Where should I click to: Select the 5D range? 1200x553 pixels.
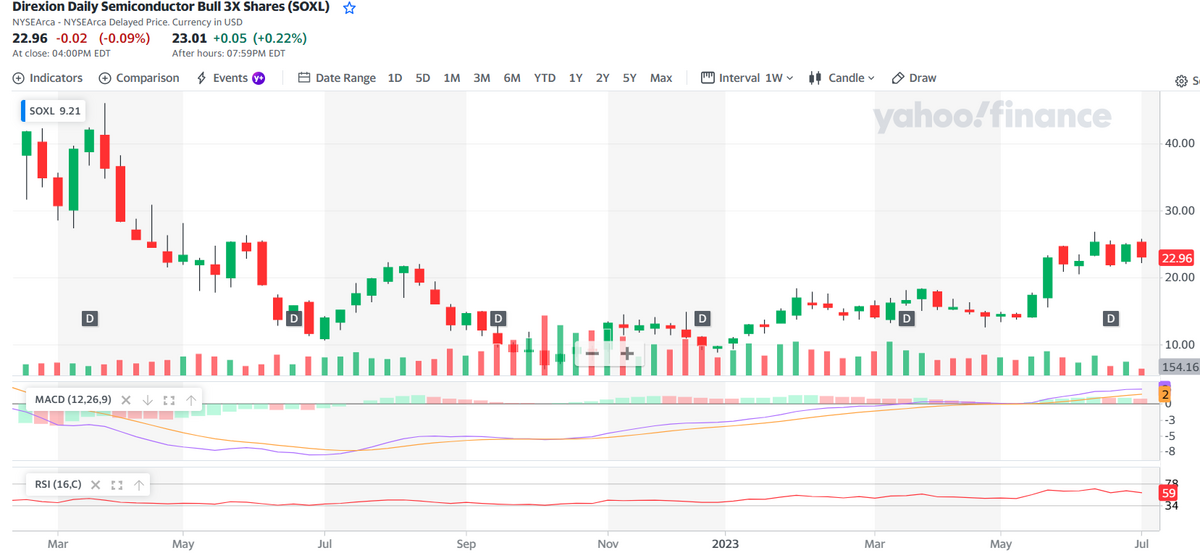click(x=423, y=78)
